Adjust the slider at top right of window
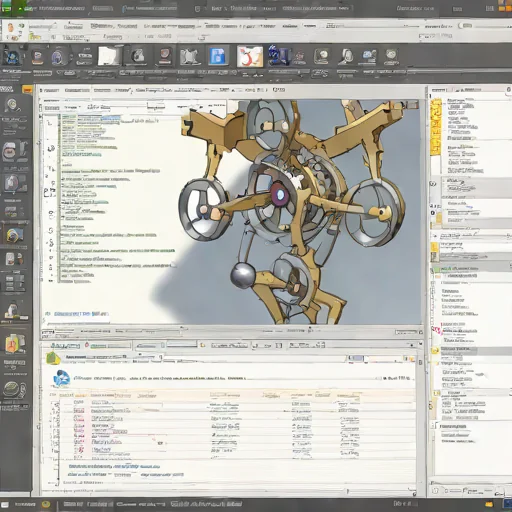 466,26
